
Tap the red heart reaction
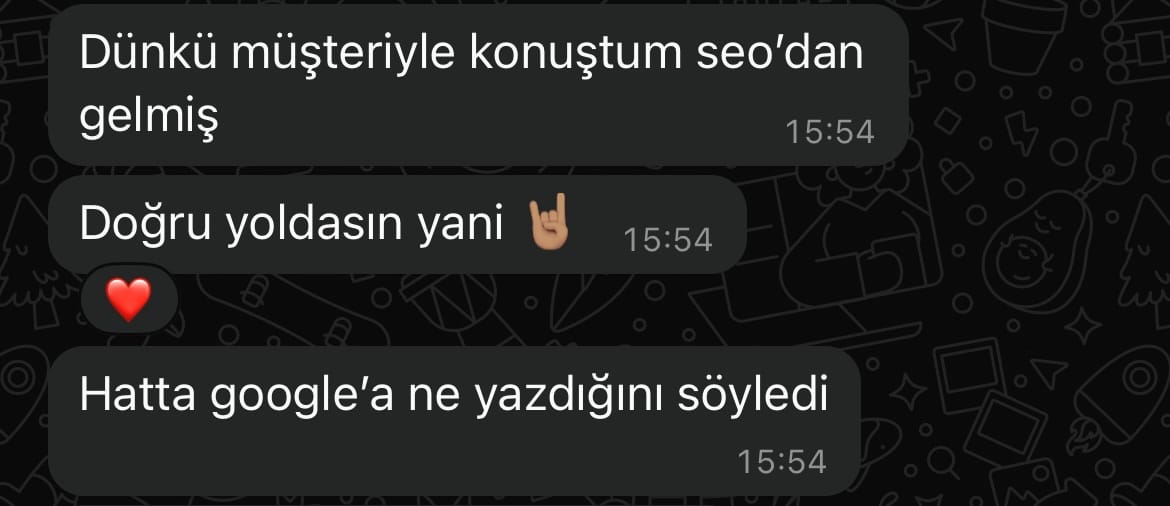(128, 300)
